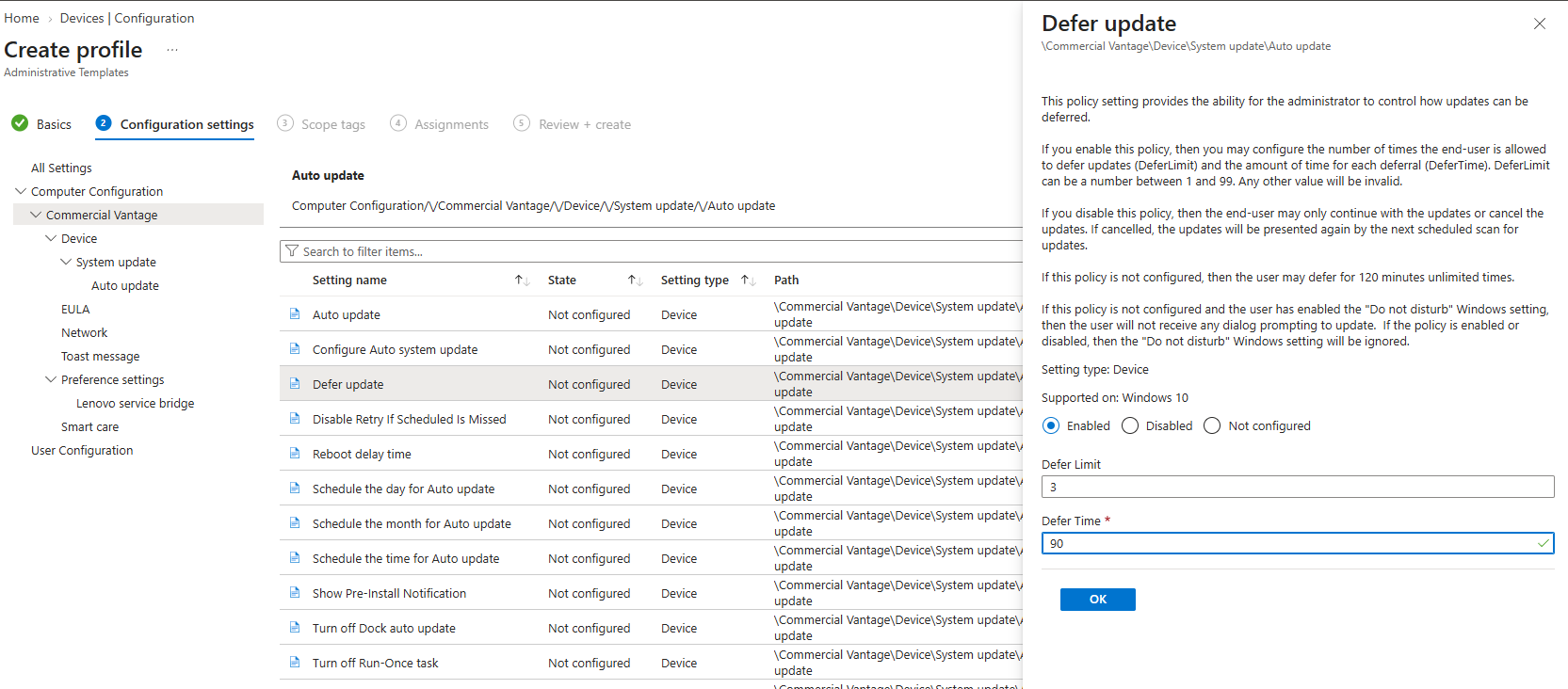The height and width of the screenshot is (689, 1568).
Task: Go to the Basics step tab
Action: (41, 124)
